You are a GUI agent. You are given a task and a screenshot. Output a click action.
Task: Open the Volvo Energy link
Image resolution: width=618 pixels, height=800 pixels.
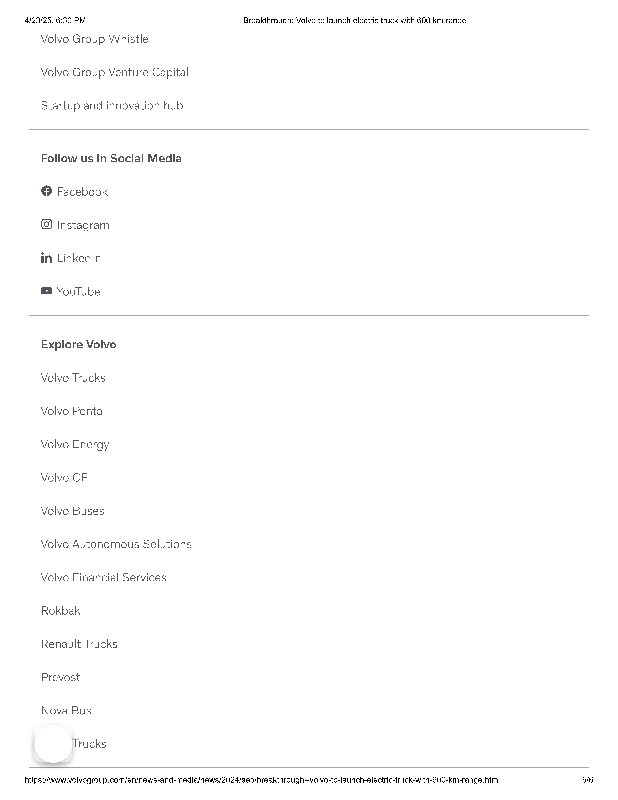pyautogui.click(x=75, y=444)
